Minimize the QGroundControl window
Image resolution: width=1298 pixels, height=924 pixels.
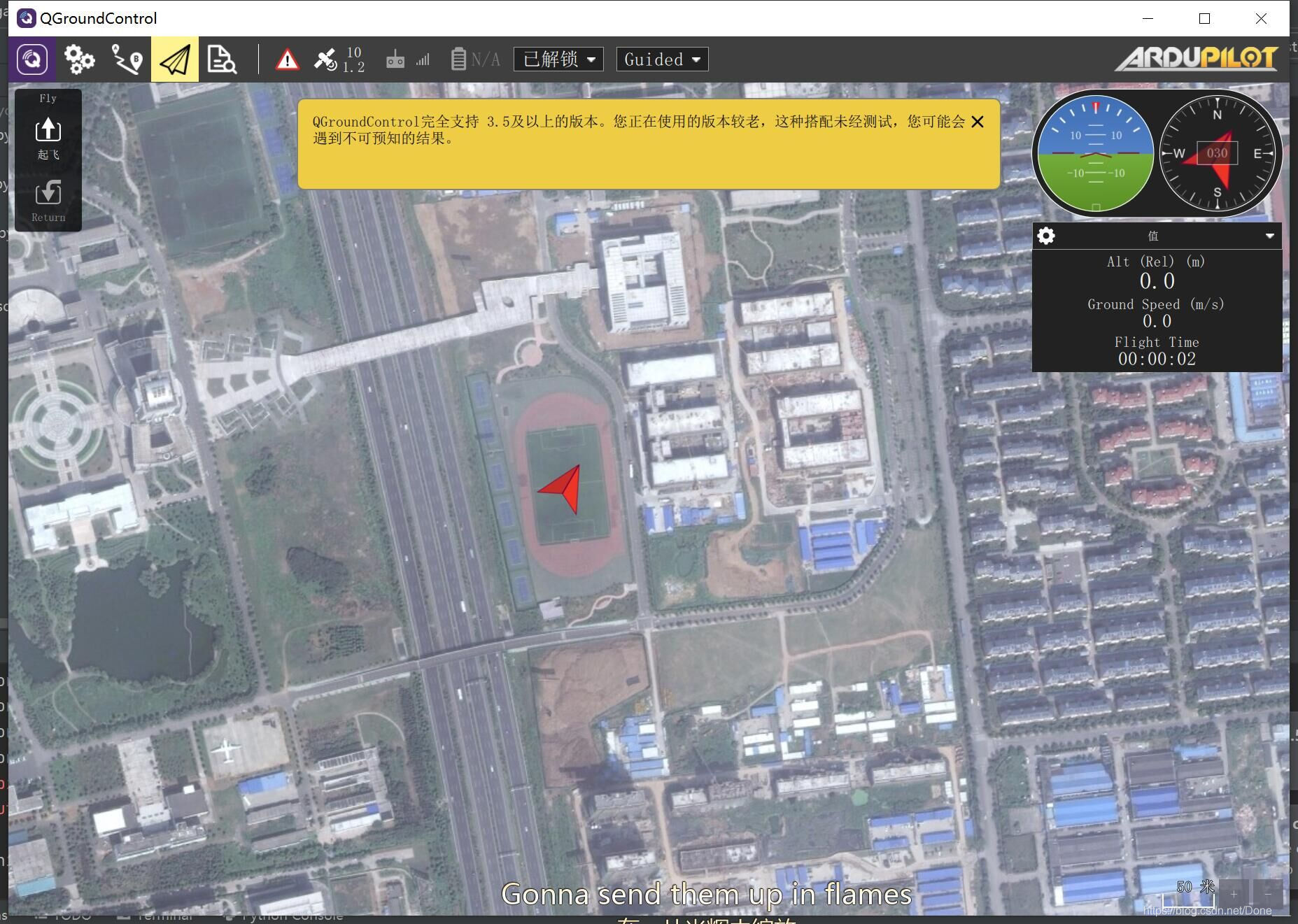tap(1148, 19)
